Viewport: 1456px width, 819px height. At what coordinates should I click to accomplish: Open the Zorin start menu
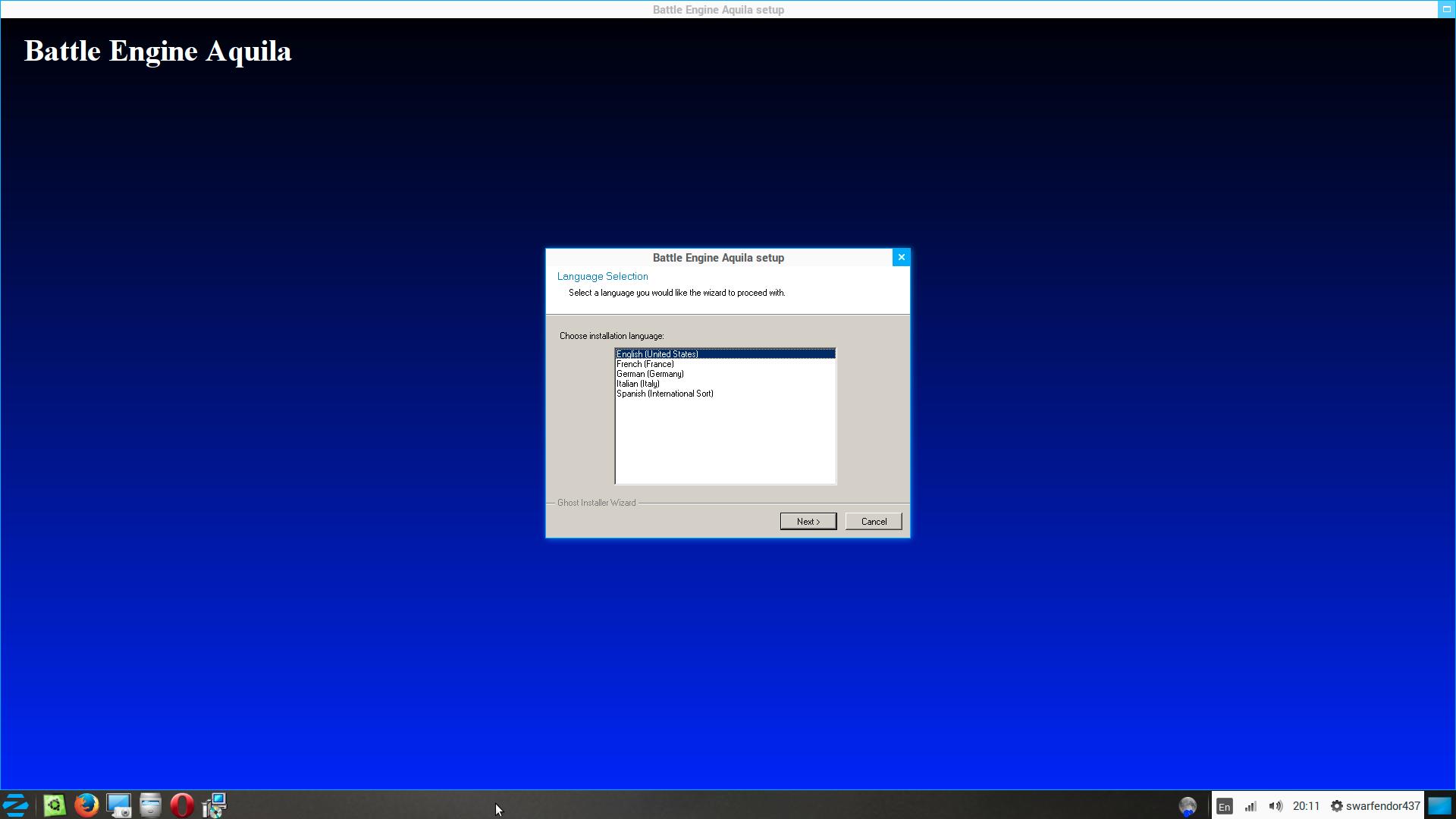point(16,805)
